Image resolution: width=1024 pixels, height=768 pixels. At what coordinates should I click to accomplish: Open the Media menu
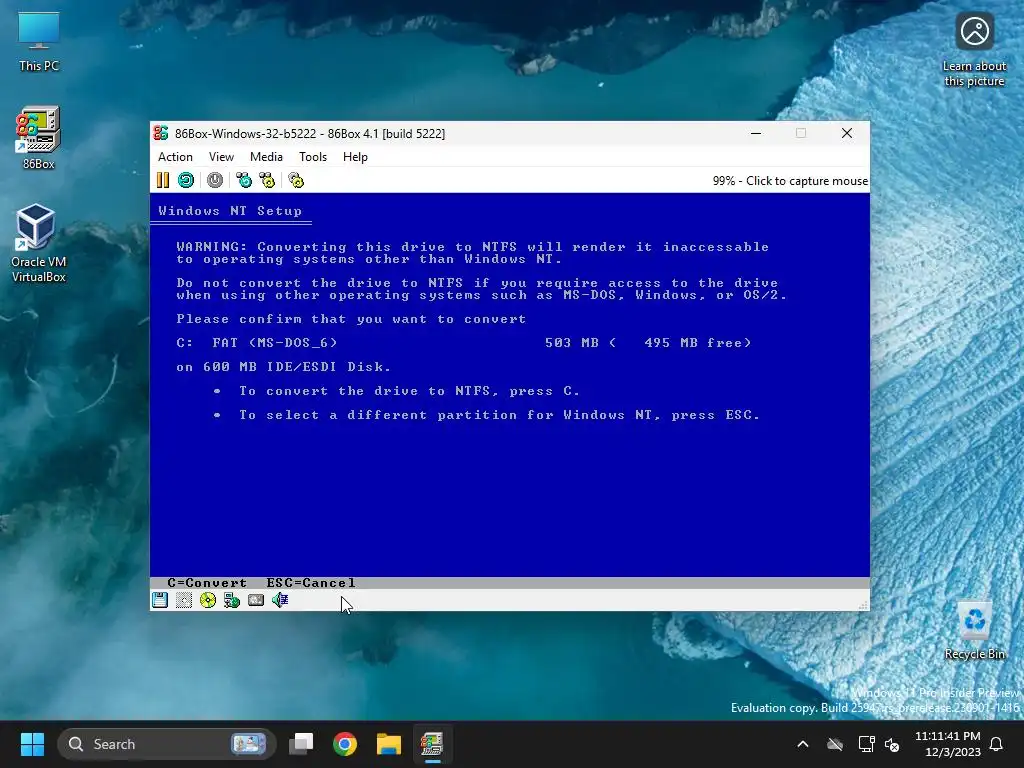266,157
